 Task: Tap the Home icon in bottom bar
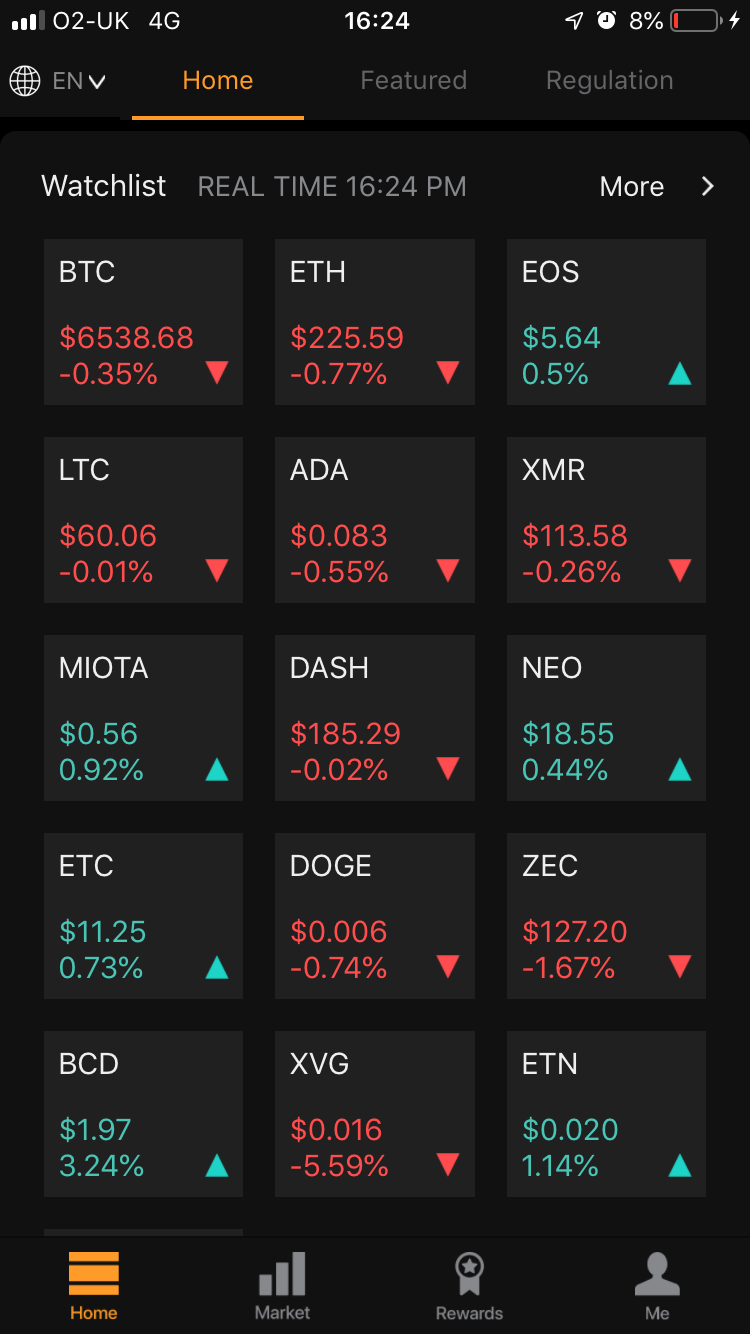coord(94,1273)
